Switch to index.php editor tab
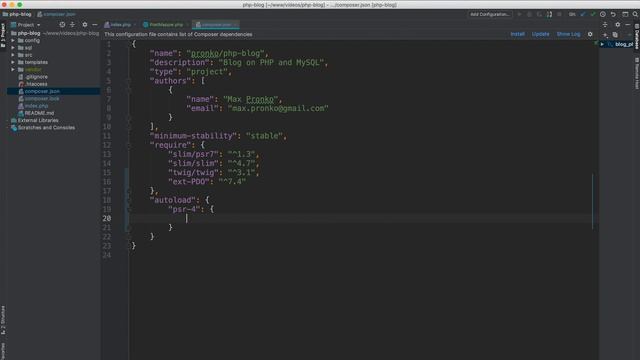This screenshot has height=360, width=640. [120, 24]
